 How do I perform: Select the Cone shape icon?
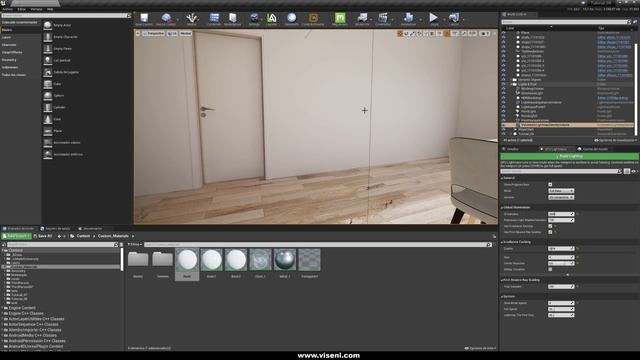point(48,119)
